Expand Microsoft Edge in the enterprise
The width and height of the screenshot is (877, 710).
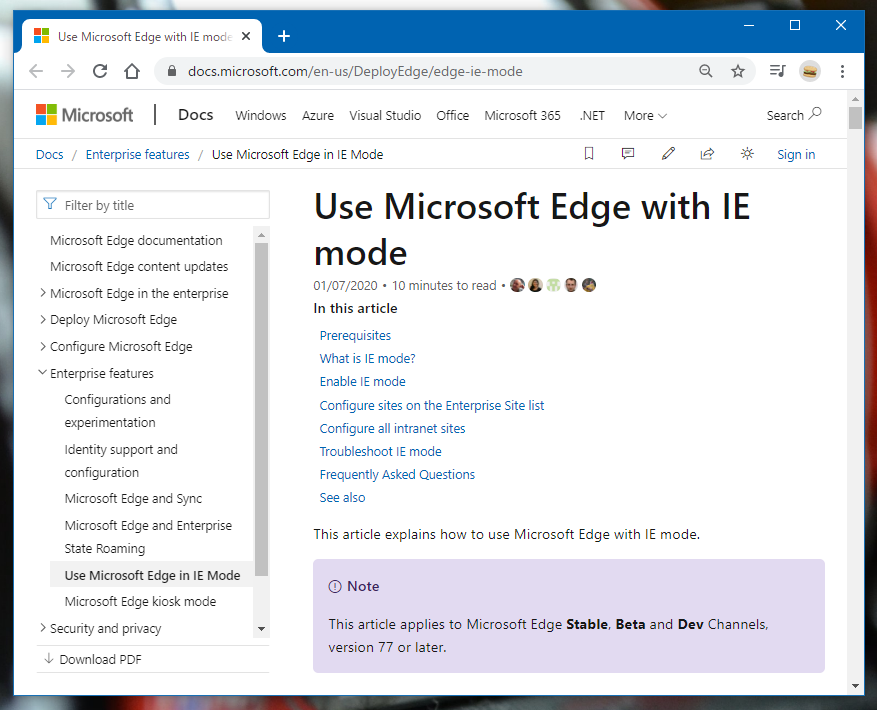(x=43, y=293)
